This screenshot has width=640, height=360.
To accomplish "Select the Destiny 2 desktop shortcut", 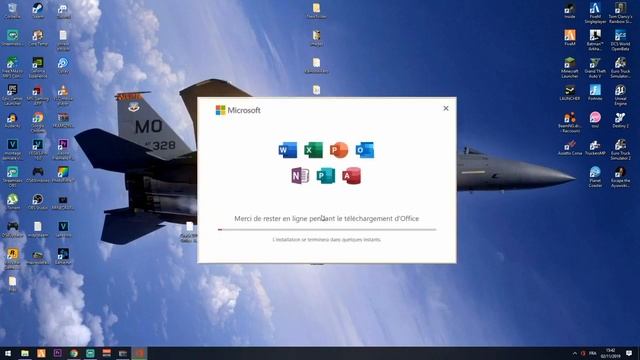I will (620, 120).
